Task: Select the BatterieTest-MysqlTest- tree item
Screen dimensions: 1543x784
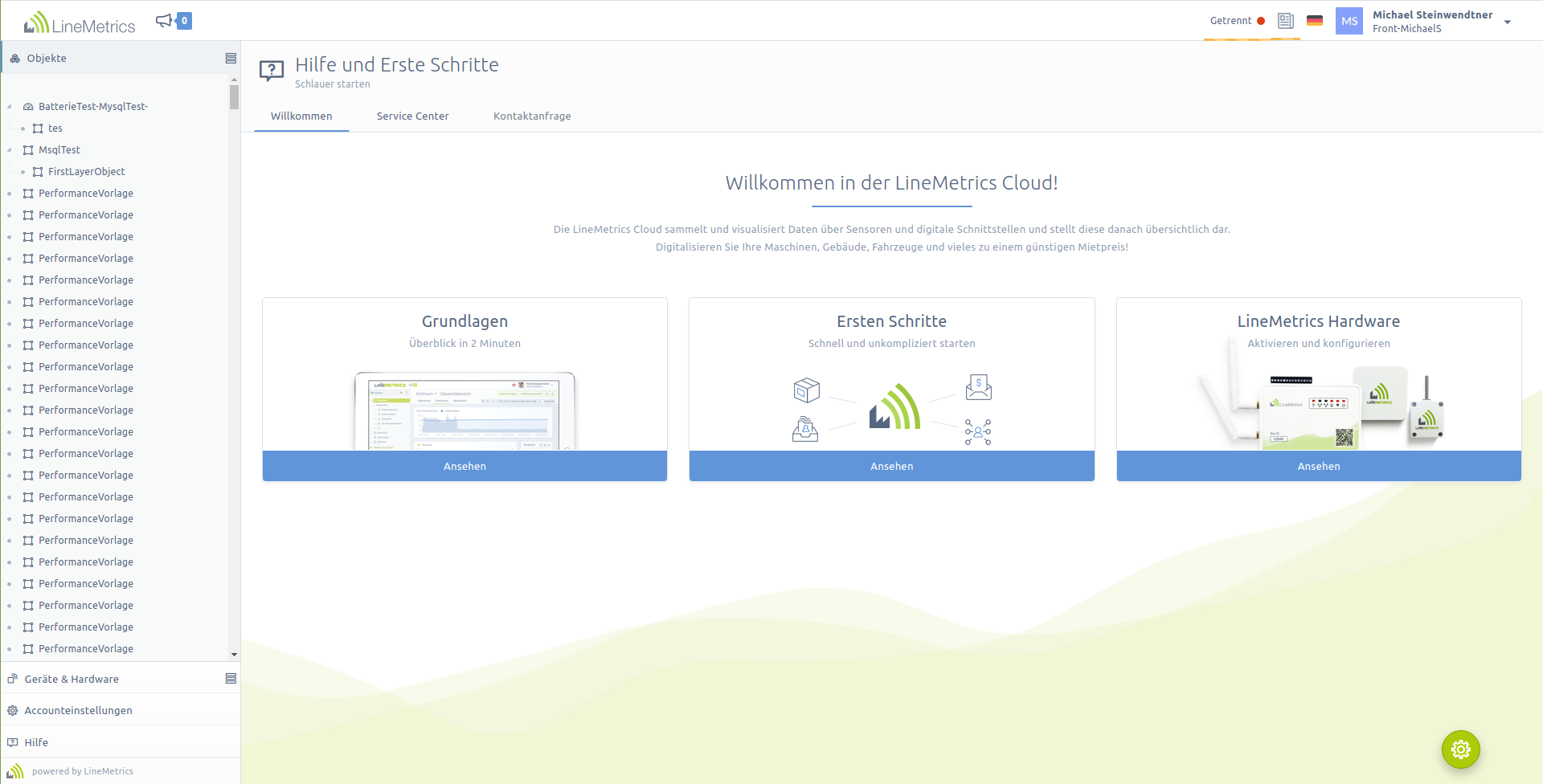Action: pyautogui.click(x=93, y=107)
